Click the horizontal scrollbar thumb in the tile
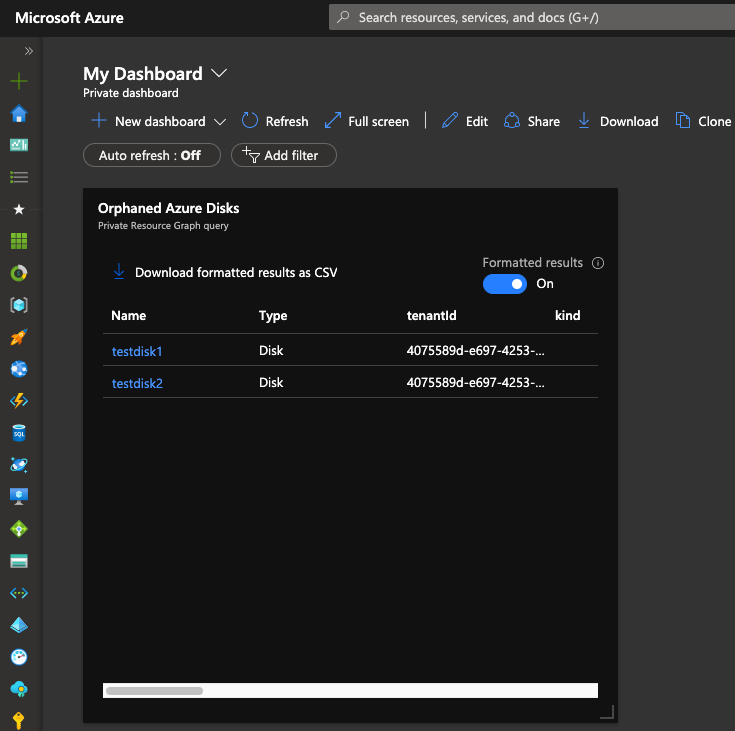This screenshot has width=735, height=731. pyautogui.click(x=154, y=691)
